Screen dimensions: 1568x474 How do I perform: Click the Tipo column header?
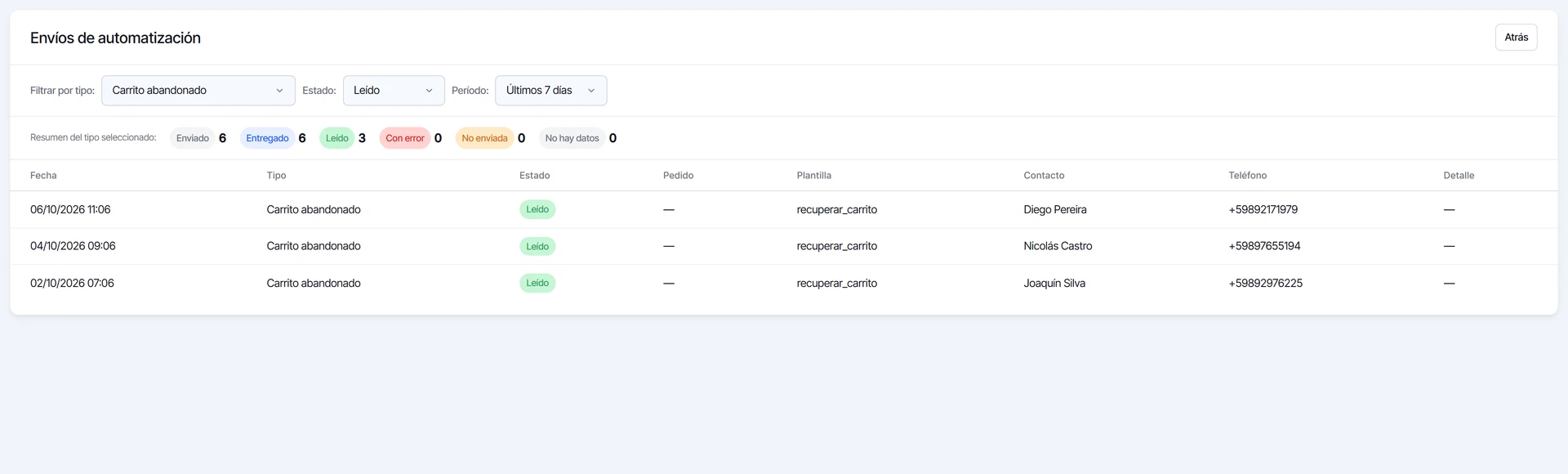pyautogui.click(x=276, y=176)
